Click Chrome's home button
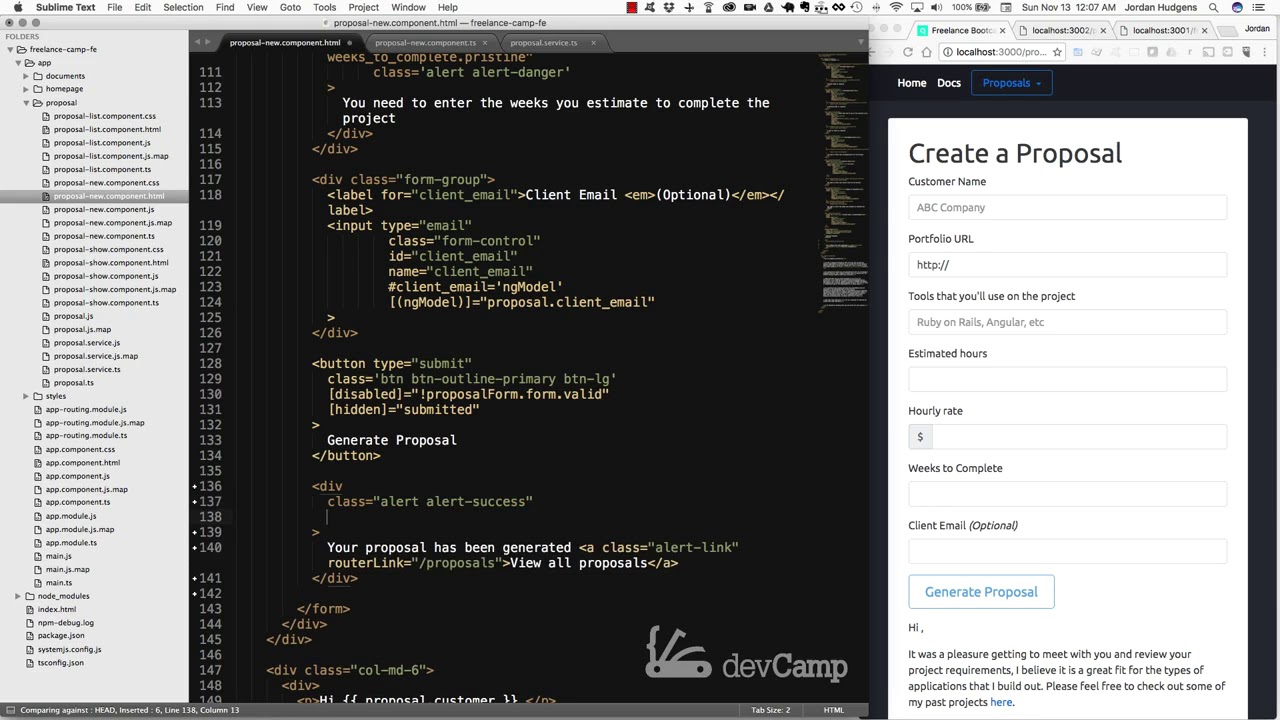1280x720 pixels. tap(926, 52)
